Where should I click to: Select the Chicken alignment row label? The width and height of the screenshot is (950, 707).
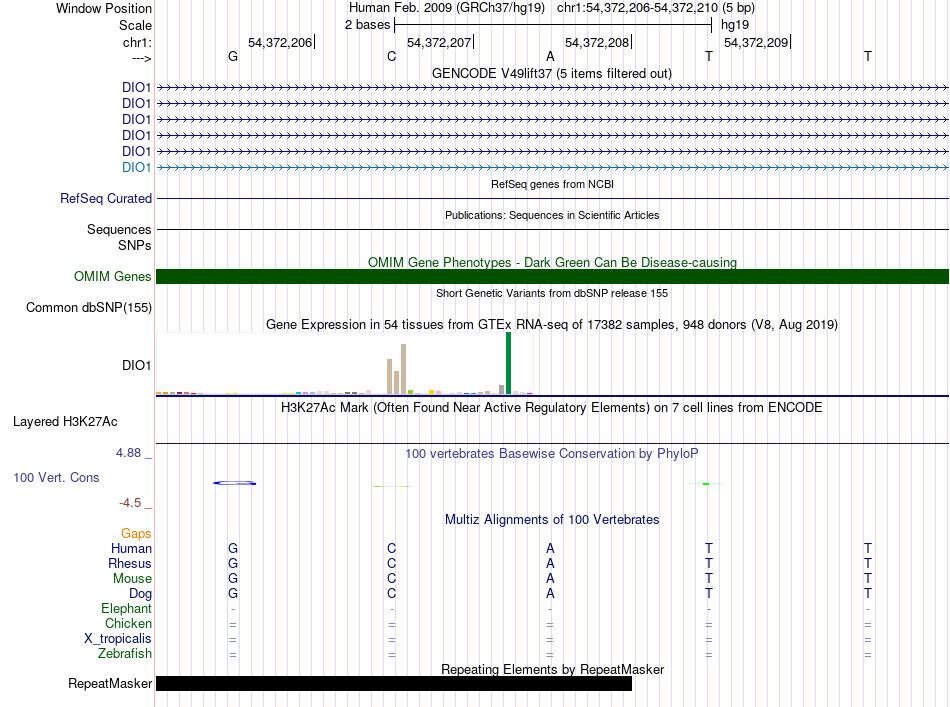tap(128, 623)
